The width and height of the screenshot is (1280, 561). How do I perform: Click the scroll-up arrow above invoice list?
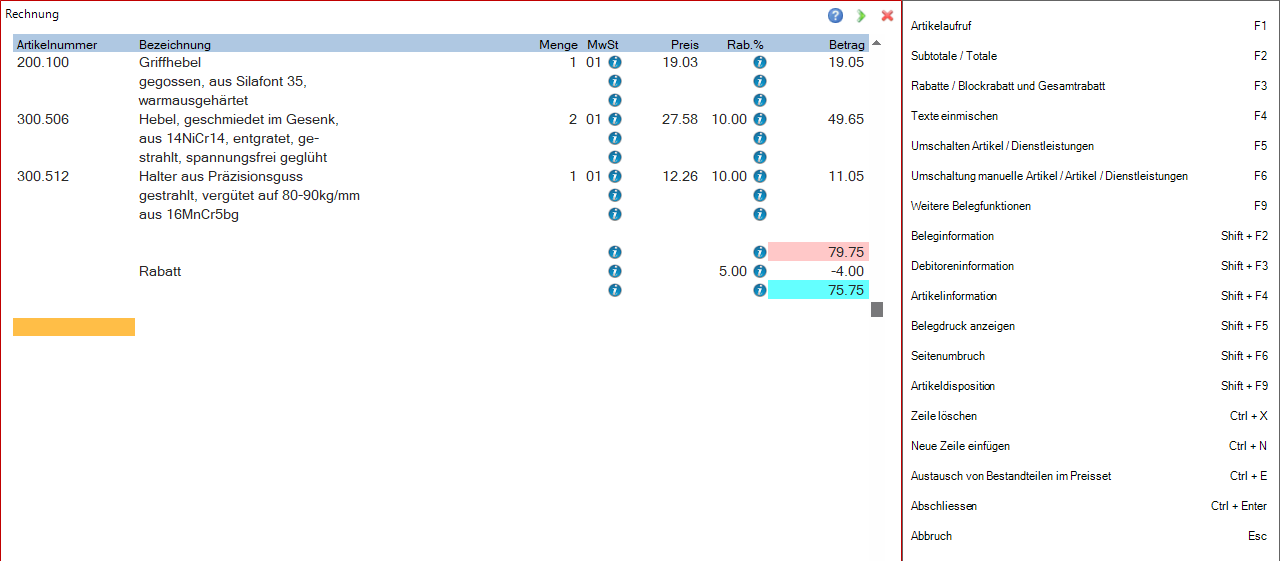(877, 43)
